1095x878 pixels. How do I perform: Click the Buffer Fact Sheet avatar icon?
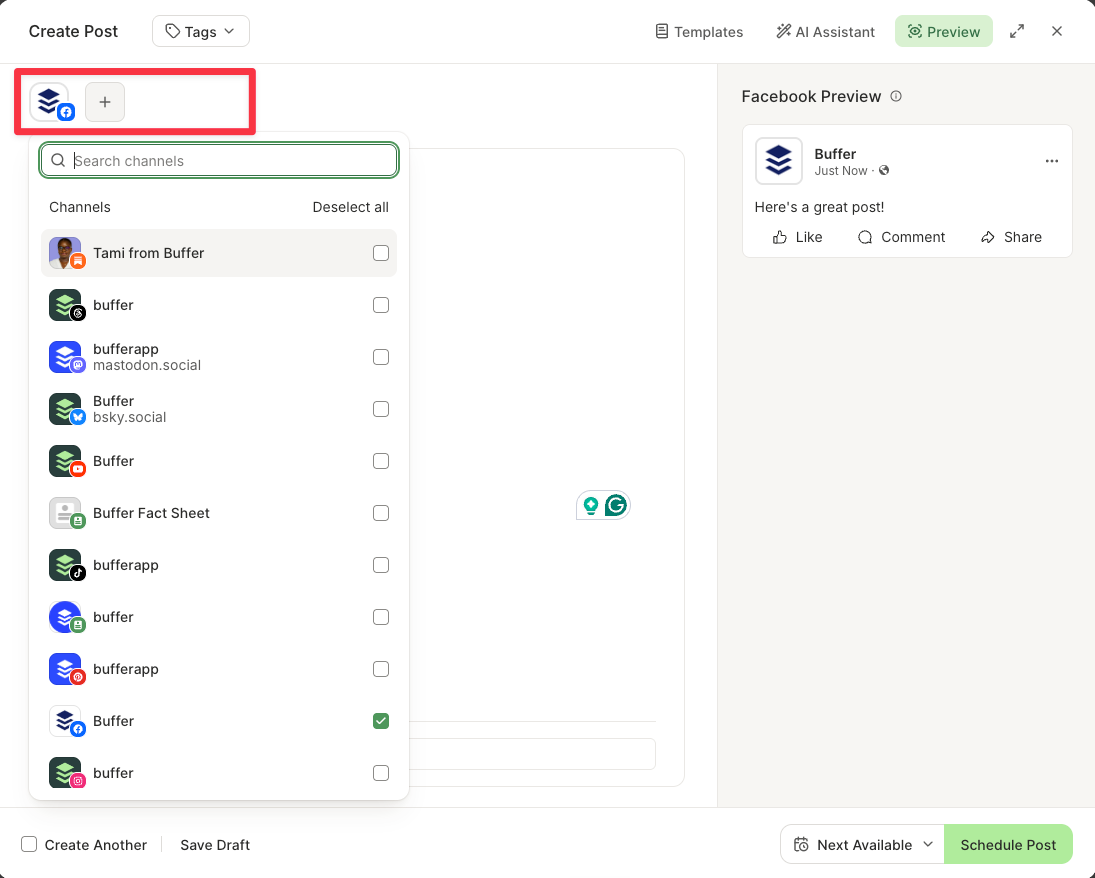point(66,513)
